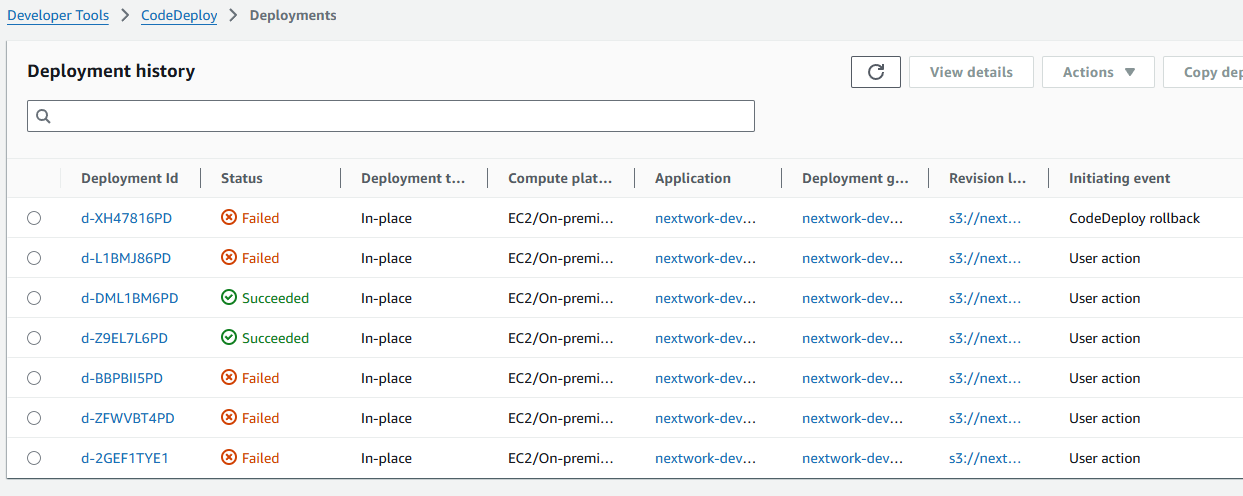This screenshot has width=1243, height=496.
Task: Click the Deployment history heading
Action: [x=111, y=71]
